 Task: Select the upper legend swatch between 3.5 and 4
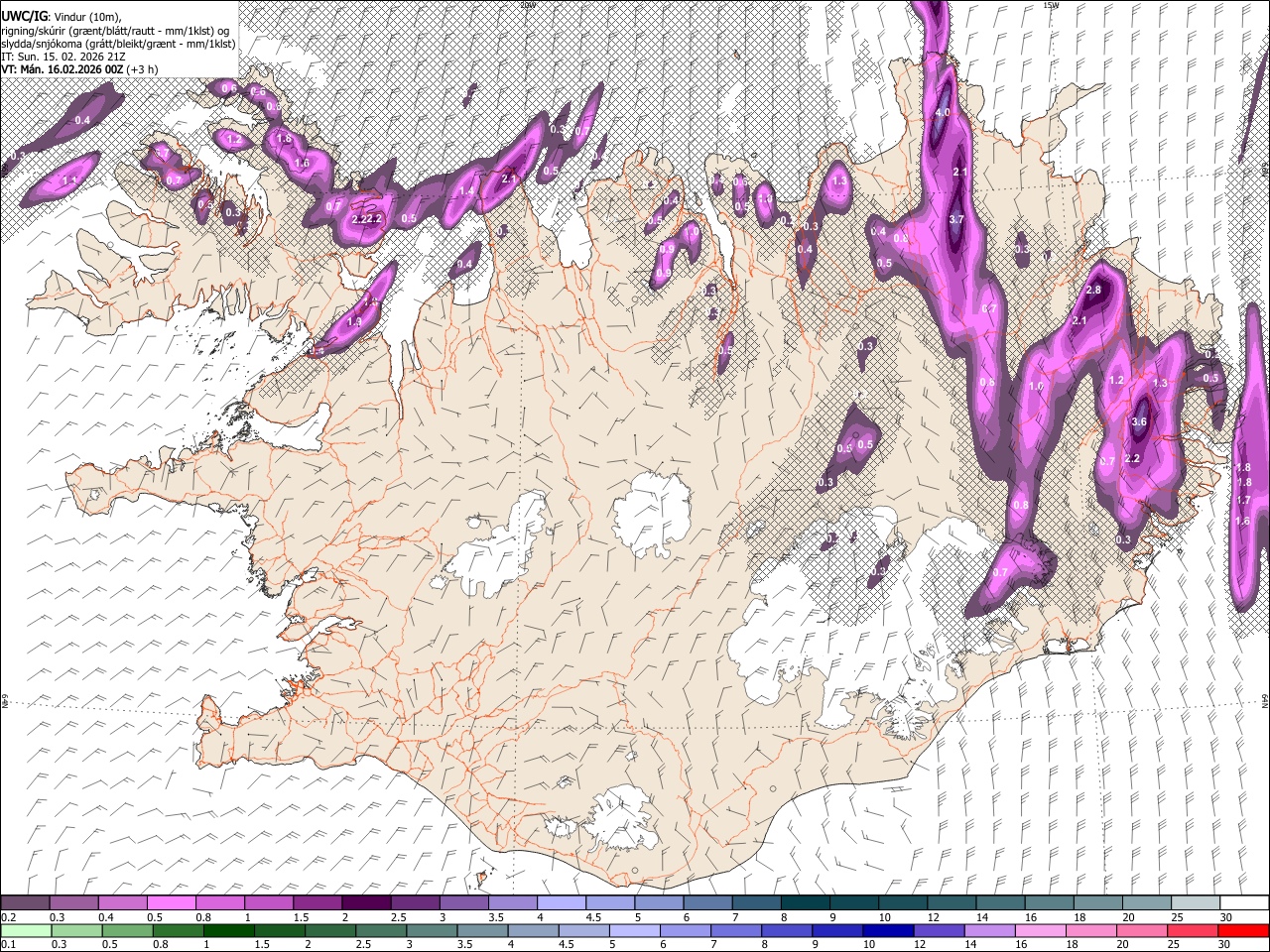tap(512, 903)
